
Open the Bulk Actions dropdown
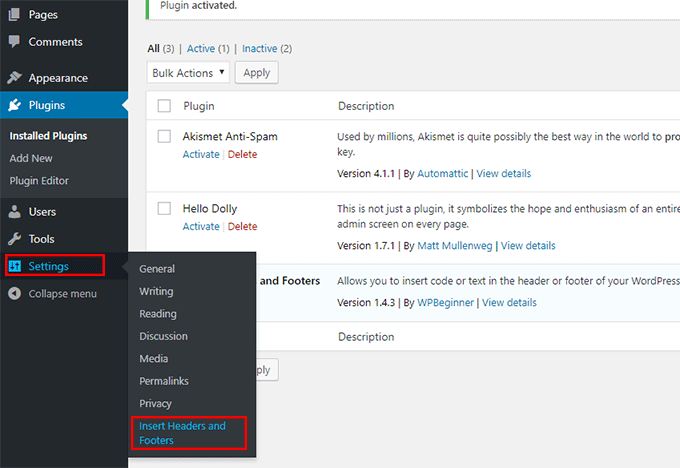pos(188,72)
